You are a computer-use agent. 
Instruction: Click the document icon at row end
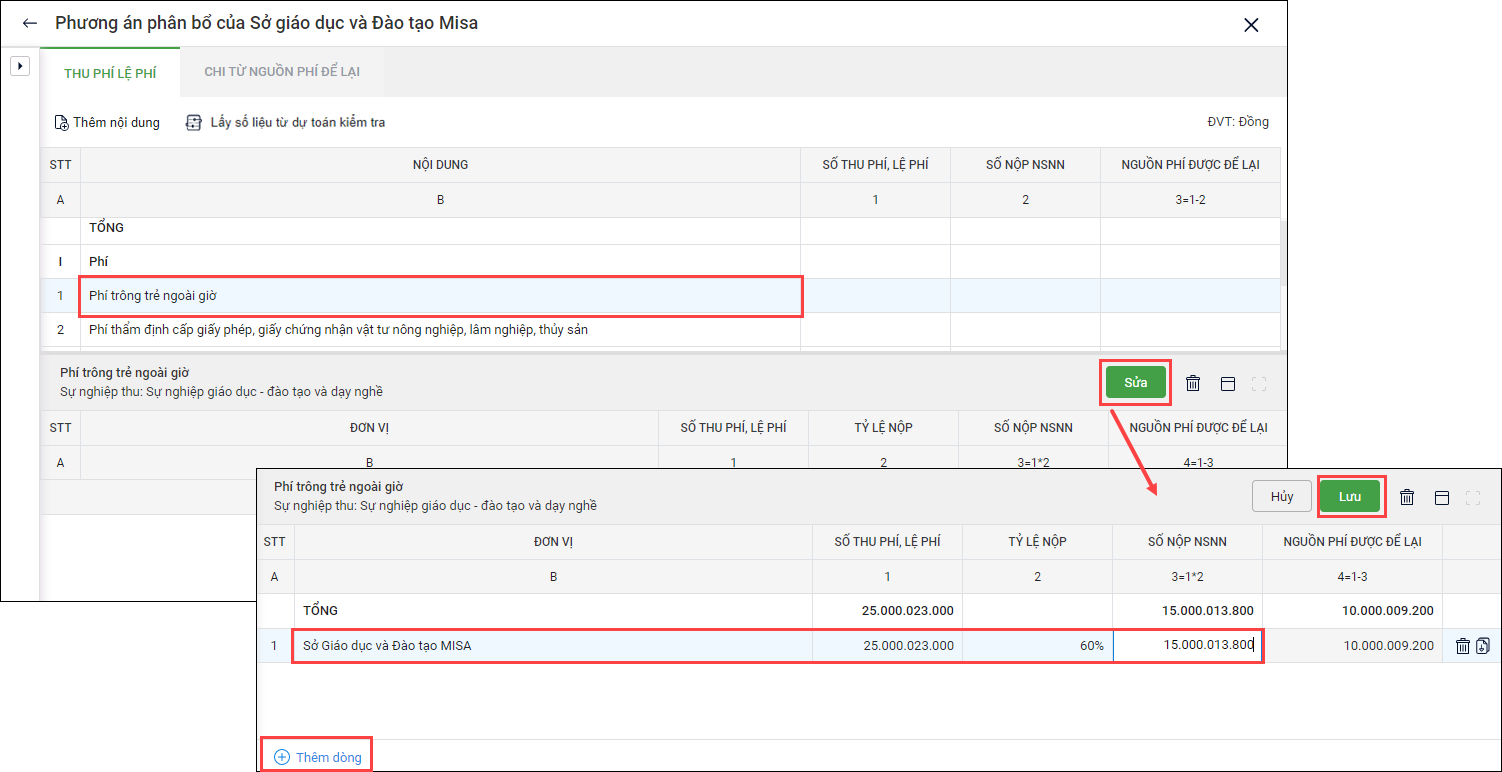click(x=1482, y=646)
